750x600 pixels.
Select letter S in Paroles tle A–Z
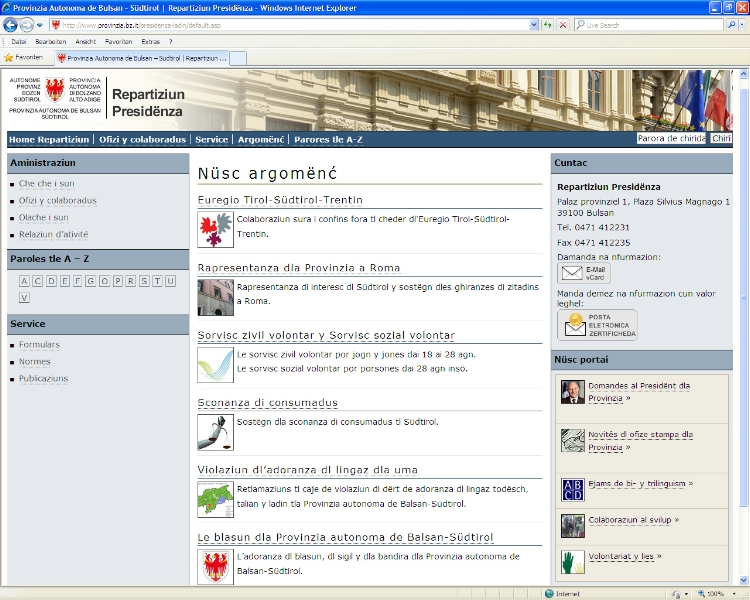[144, 281]
